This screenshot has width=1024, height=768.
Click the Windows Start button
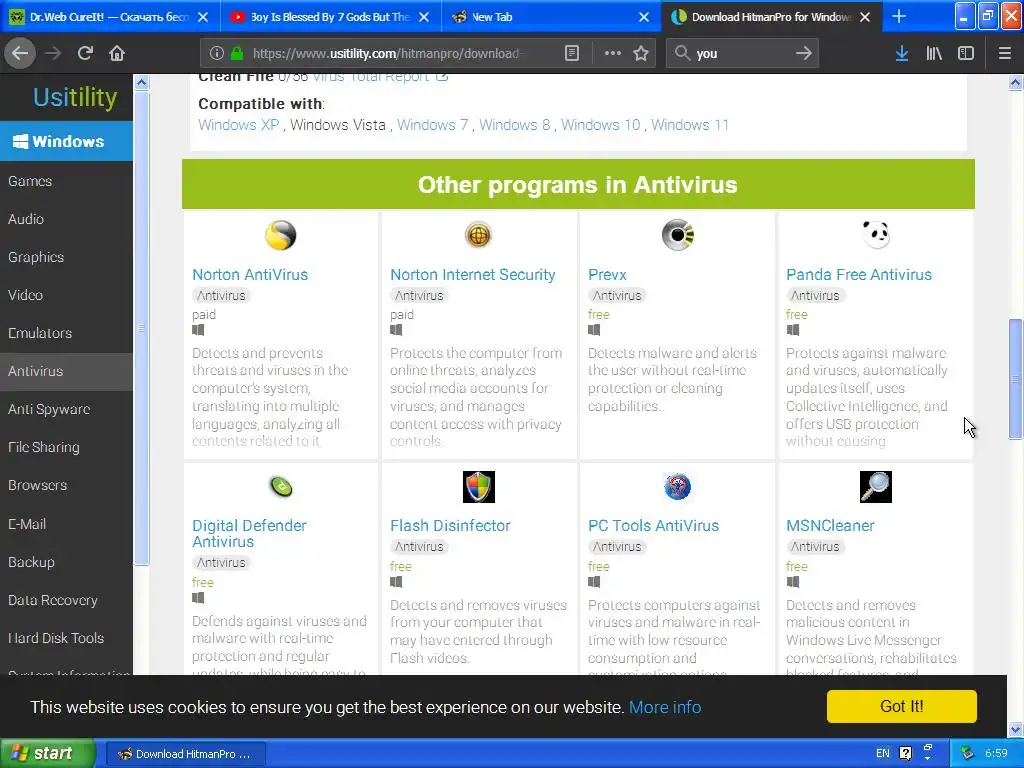[47, 754]
